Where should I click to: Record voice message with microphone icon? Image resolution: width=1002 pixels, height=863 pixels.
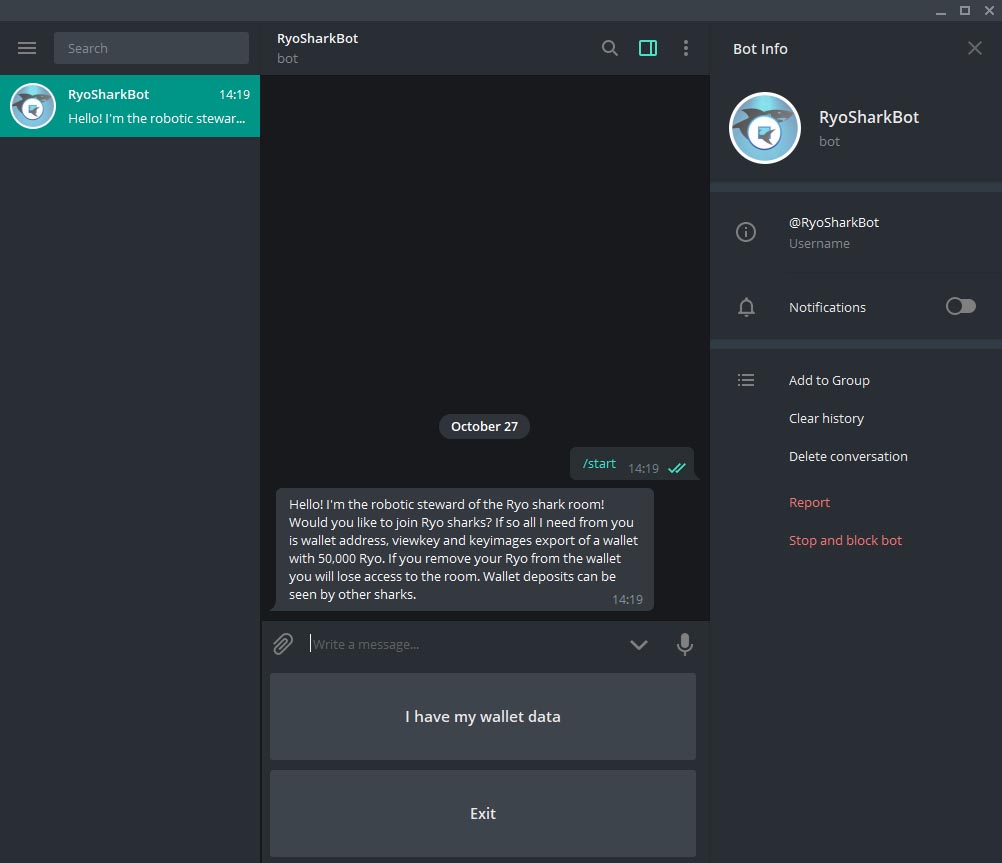click(x=684, y=644)
